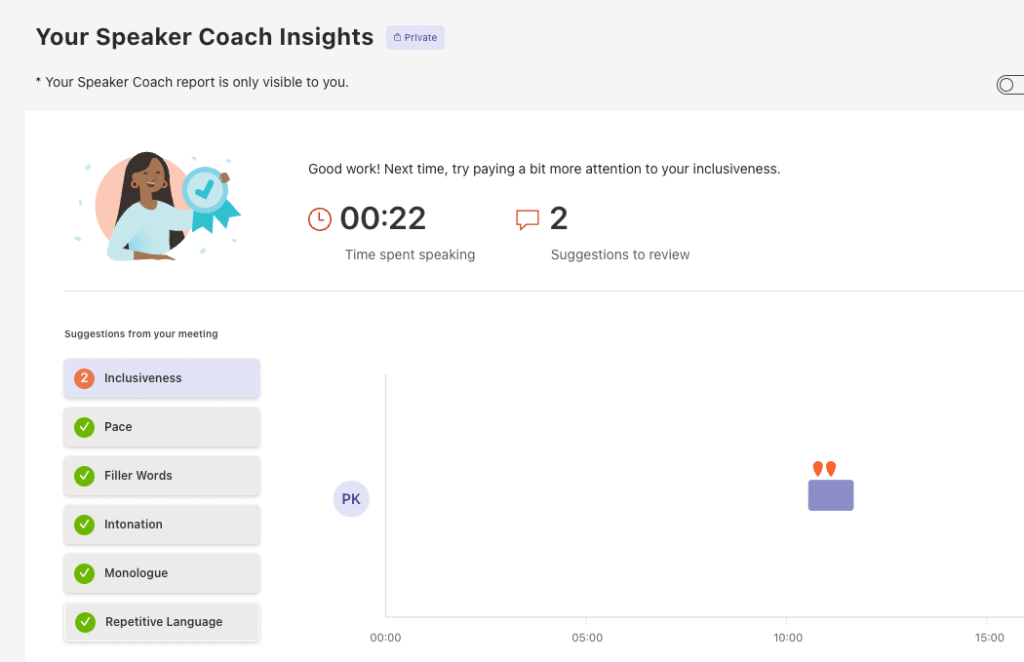Screen dimensions: 1024x662
Task: Select the Inclusiveness suggestion category
Action: click(162, 378)
